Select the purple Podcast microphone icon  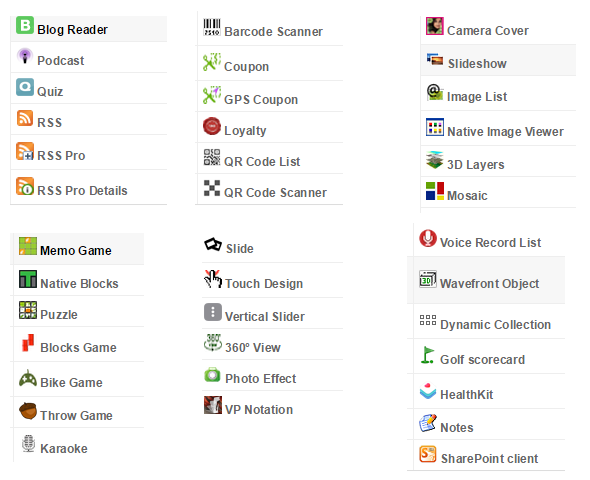(25, 56)
